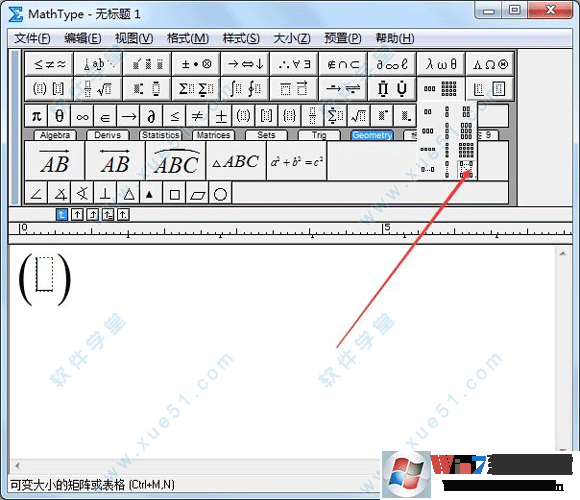Select the second tab stop alignment button

click(77, 214)
